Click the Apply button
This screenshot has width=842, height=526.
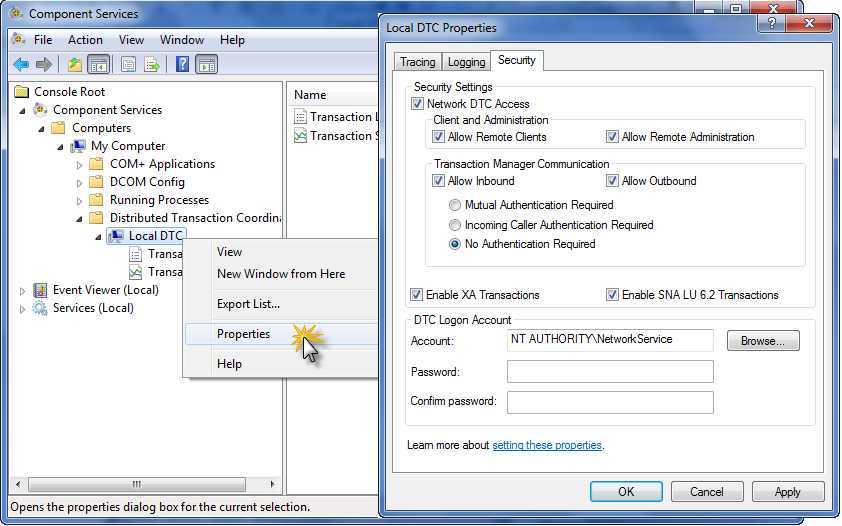pos(788,492)
